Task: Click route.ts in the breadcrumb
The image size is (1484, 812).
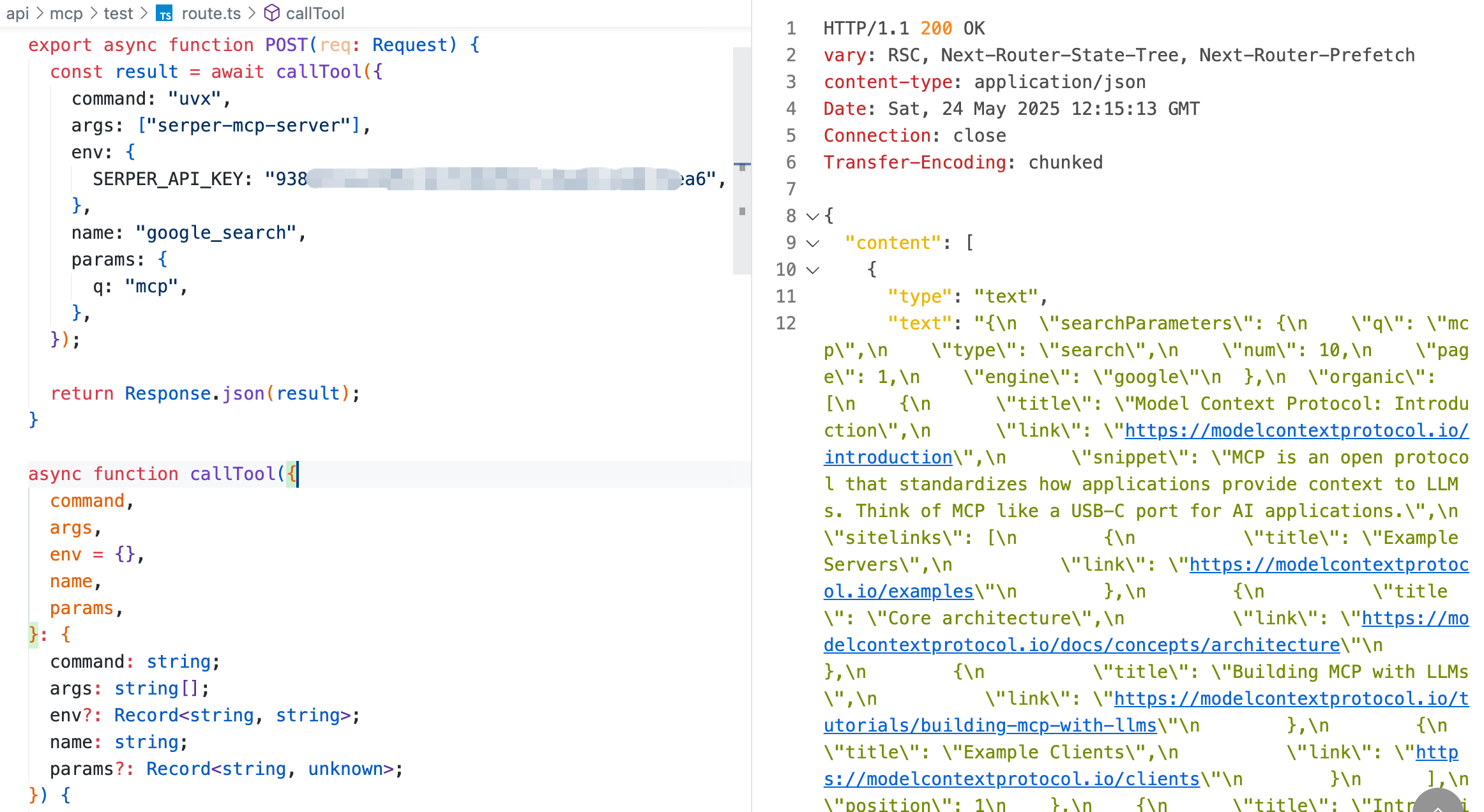Action: pyautogui.click(x=211, y=13)
